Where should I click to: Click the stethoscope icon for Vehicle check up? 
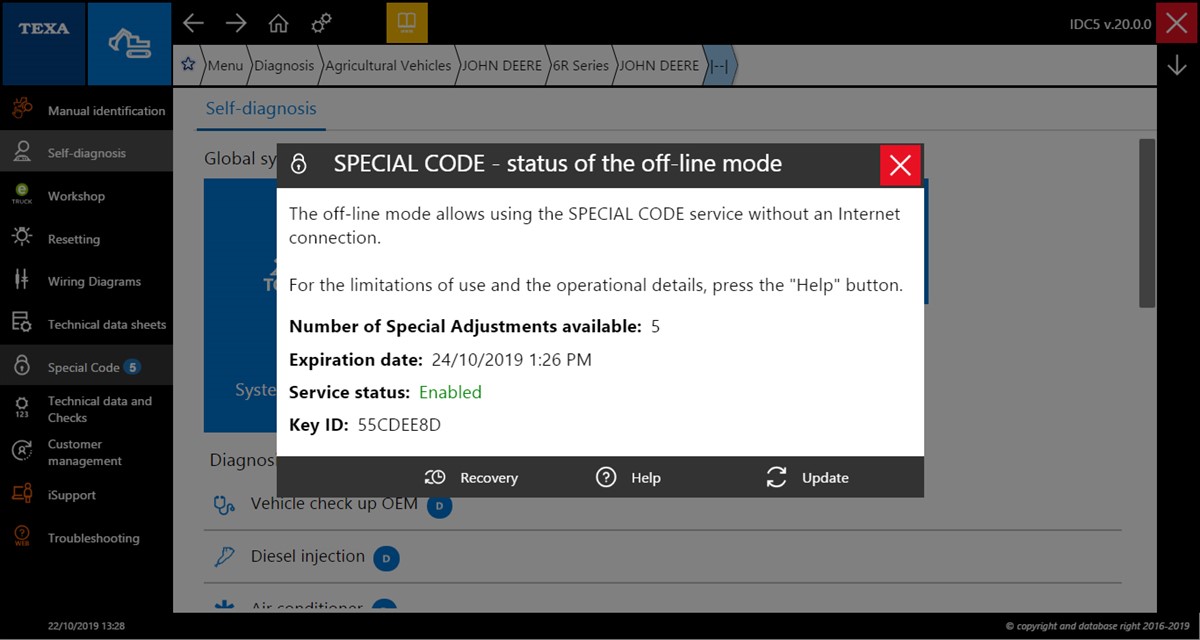pos(225,504)
